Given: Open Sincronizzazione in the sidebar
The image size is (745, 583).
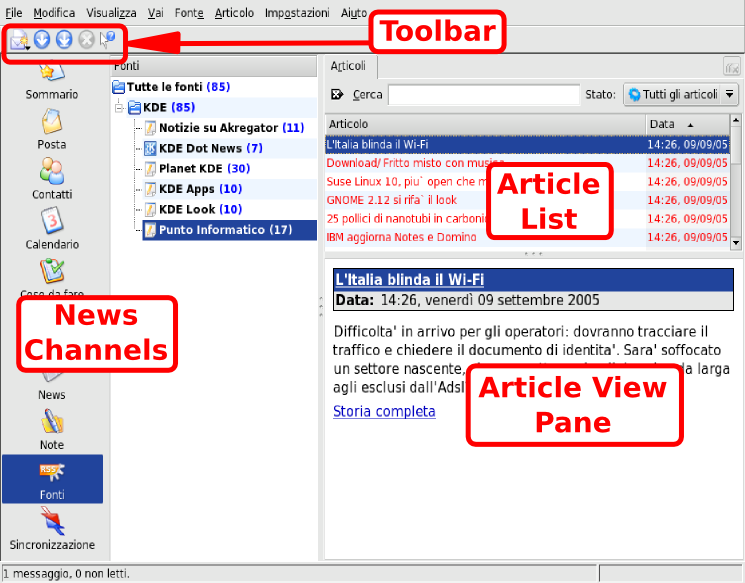Looking at the screenshot, I should (x=51, y=528).
